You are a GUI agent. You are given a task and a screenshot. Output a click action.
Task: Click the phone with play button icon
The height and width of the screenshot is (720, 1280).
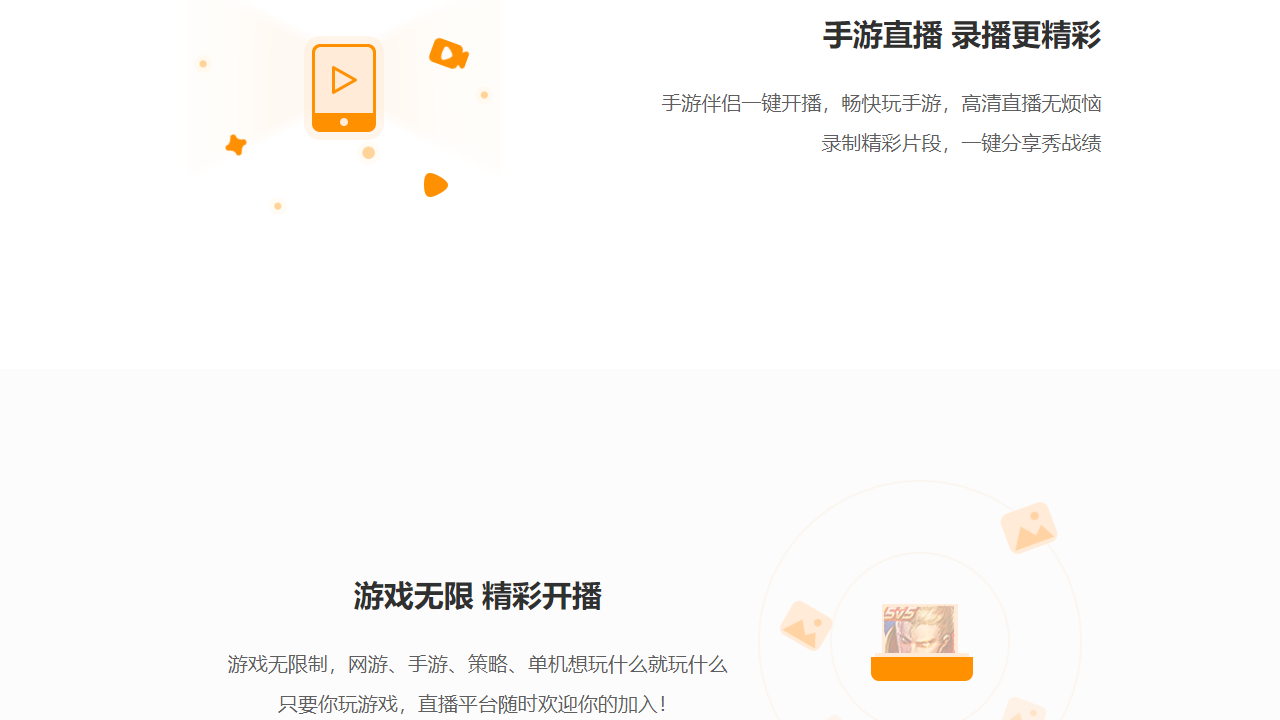coord(343,87)
